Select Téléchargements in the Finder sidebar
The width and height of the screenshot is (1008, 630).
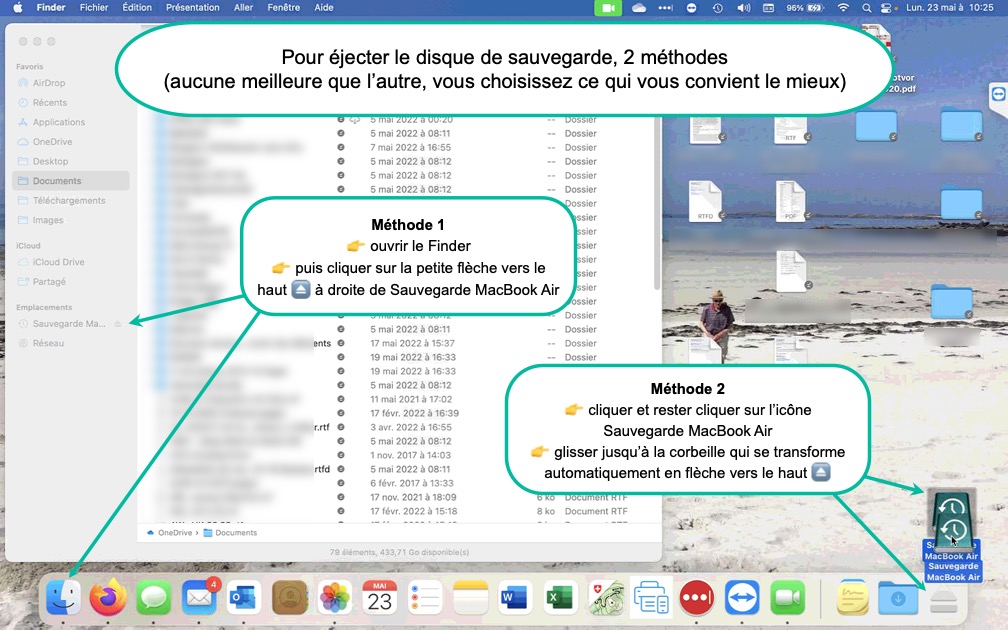click(x=69, y=200)
